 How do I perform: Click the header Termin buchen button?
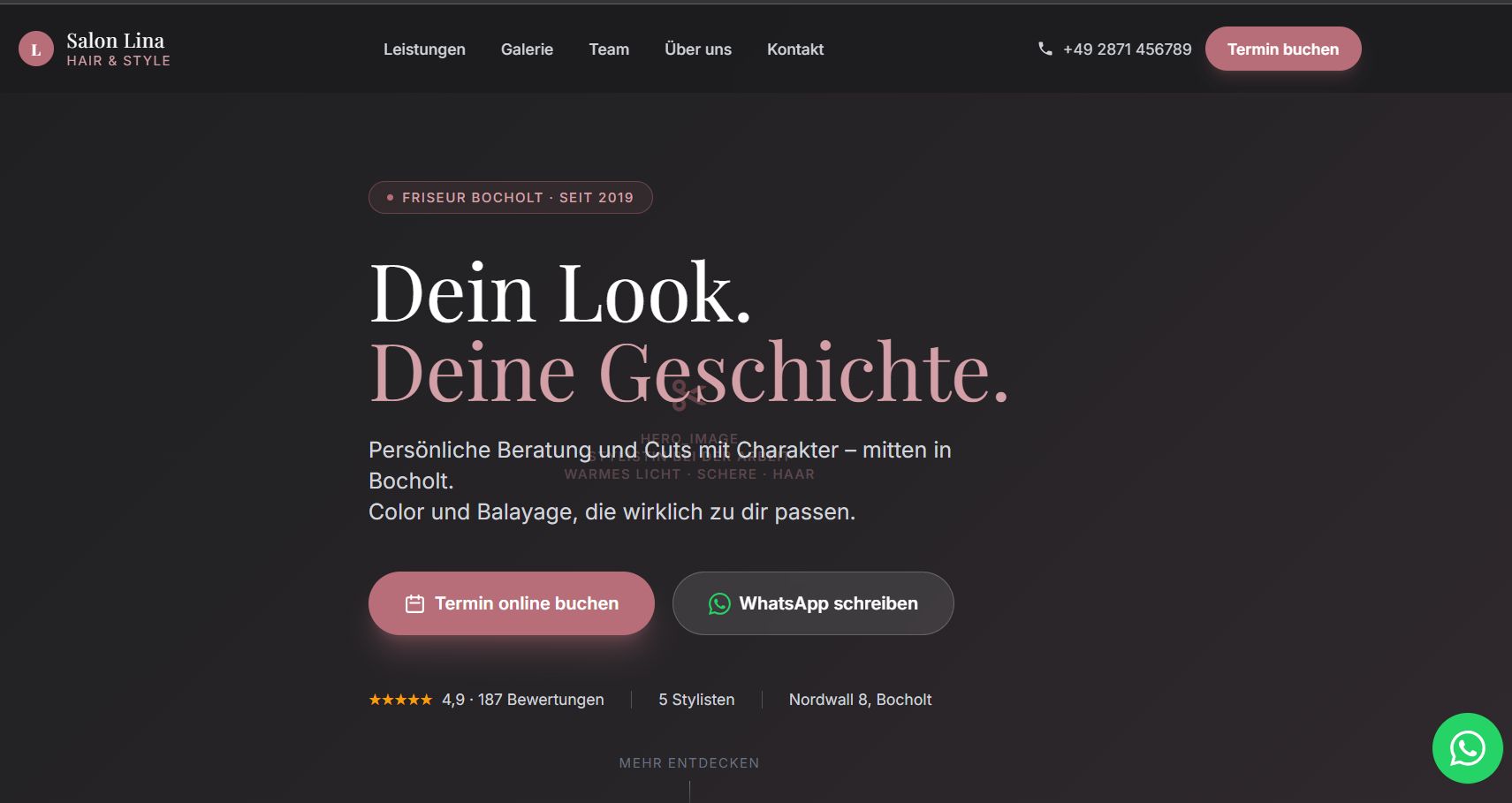[x=1283, y=49]
